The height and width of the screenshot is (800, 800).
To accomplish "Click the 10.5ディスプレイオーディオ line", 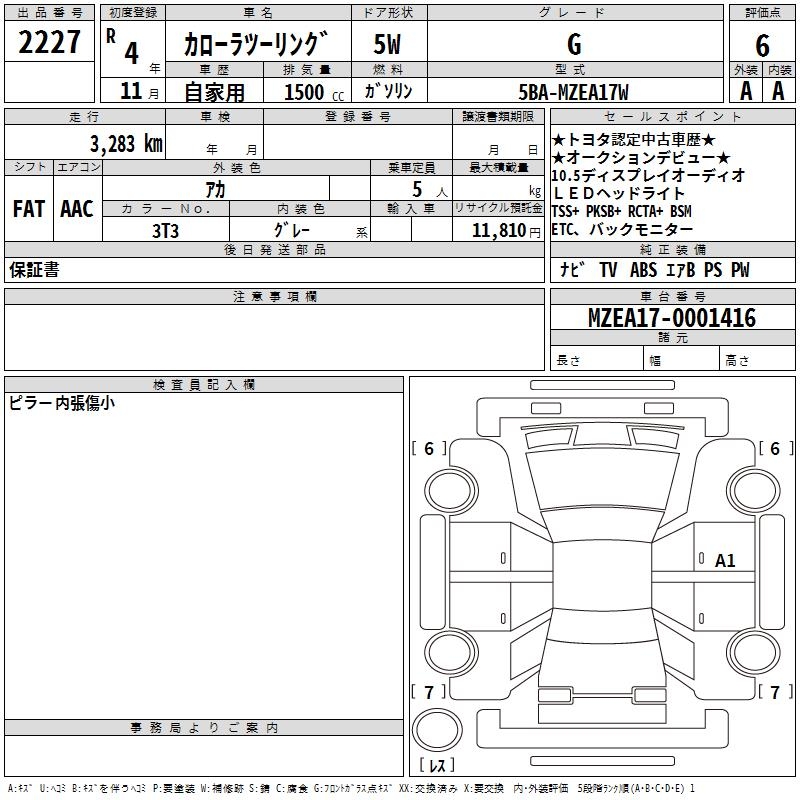I will (648, 176).
